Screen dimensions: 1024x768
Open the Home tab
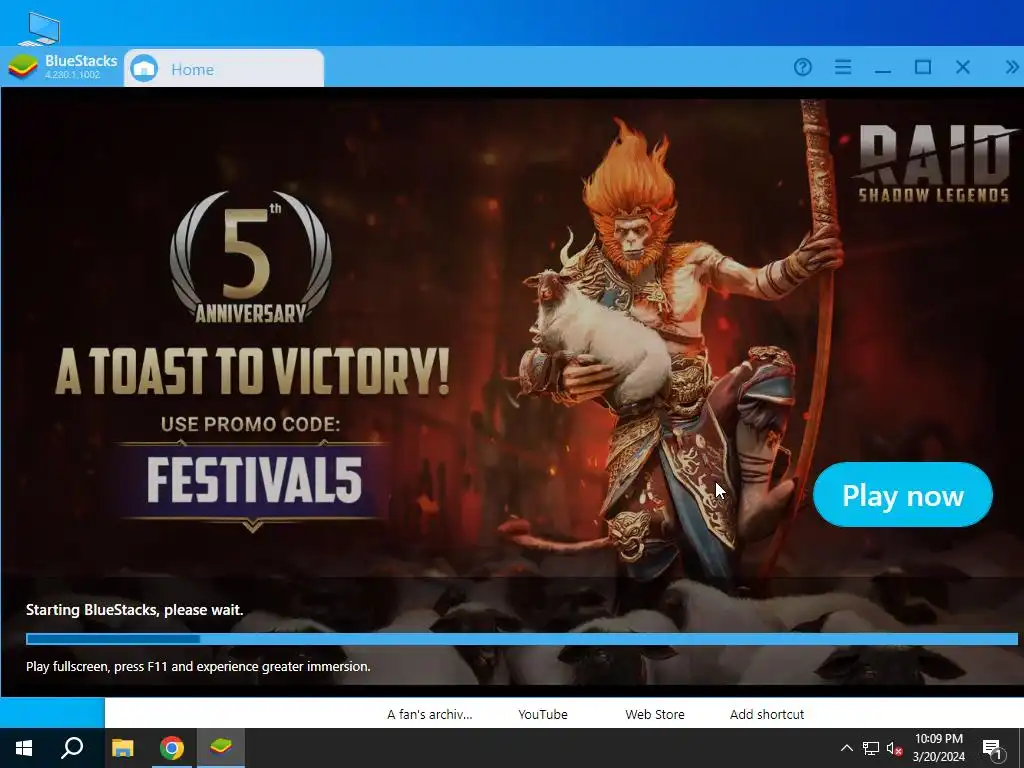click(x=224, y=68)
